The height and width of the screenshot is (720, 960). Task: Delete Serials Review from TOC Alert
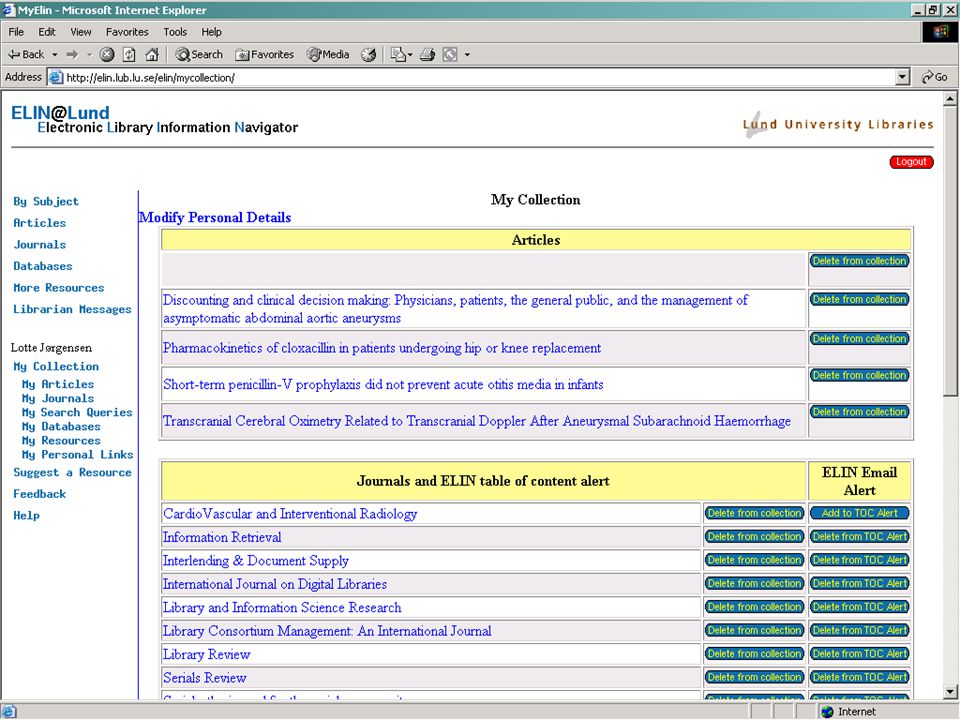(x=860, y=677)
